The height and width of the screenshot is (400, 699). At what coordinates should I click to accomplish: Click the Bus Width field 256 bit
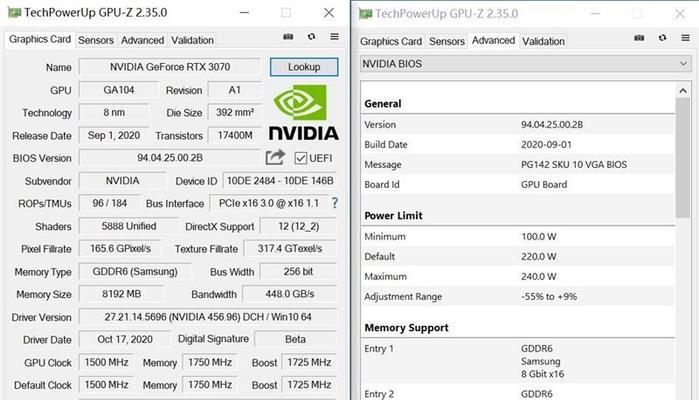[x=299, y=271]
